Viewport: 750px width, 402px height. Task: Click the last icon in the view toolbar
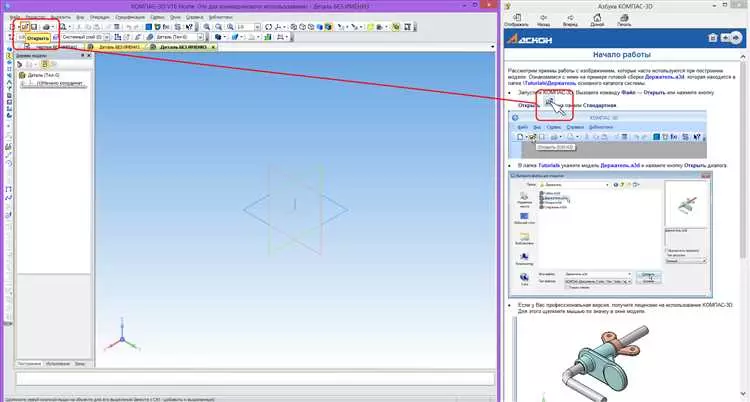[408, 27]
